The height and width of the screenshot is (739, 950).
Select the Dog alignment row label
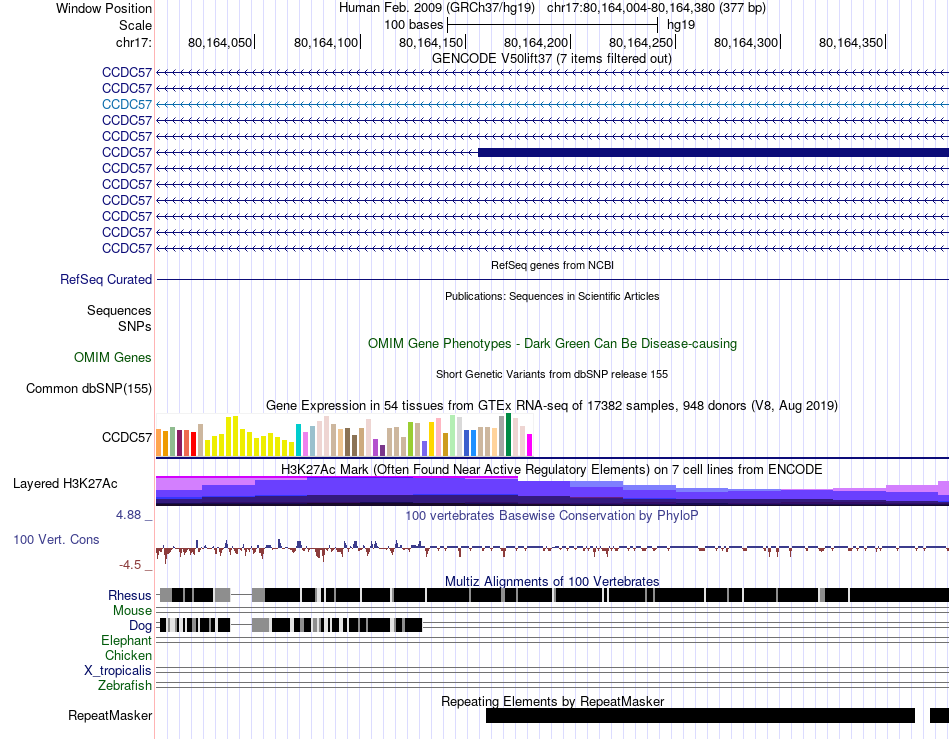(140, 625)
